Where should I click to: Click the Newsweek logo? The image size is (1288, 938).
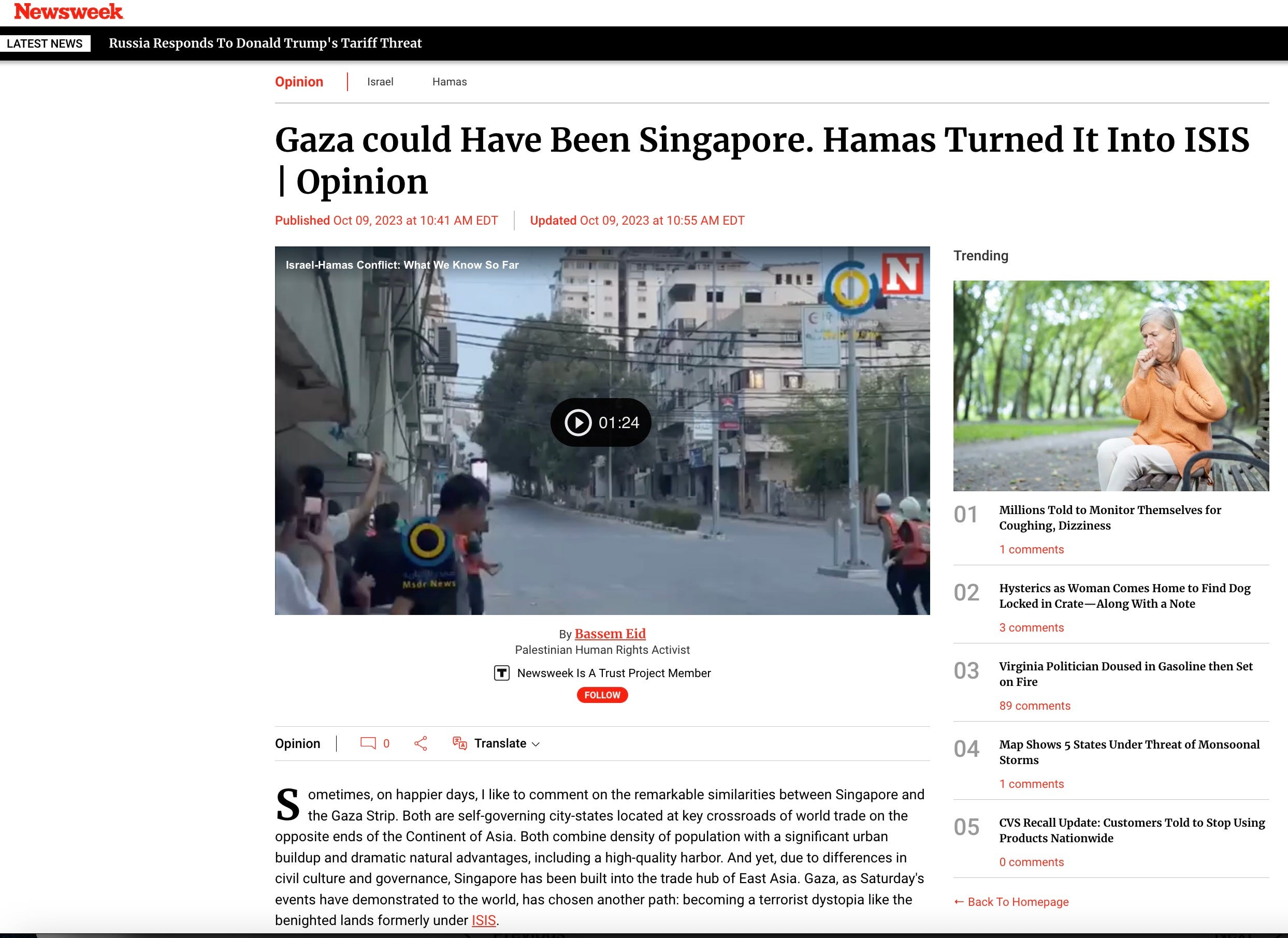point(68,11)
